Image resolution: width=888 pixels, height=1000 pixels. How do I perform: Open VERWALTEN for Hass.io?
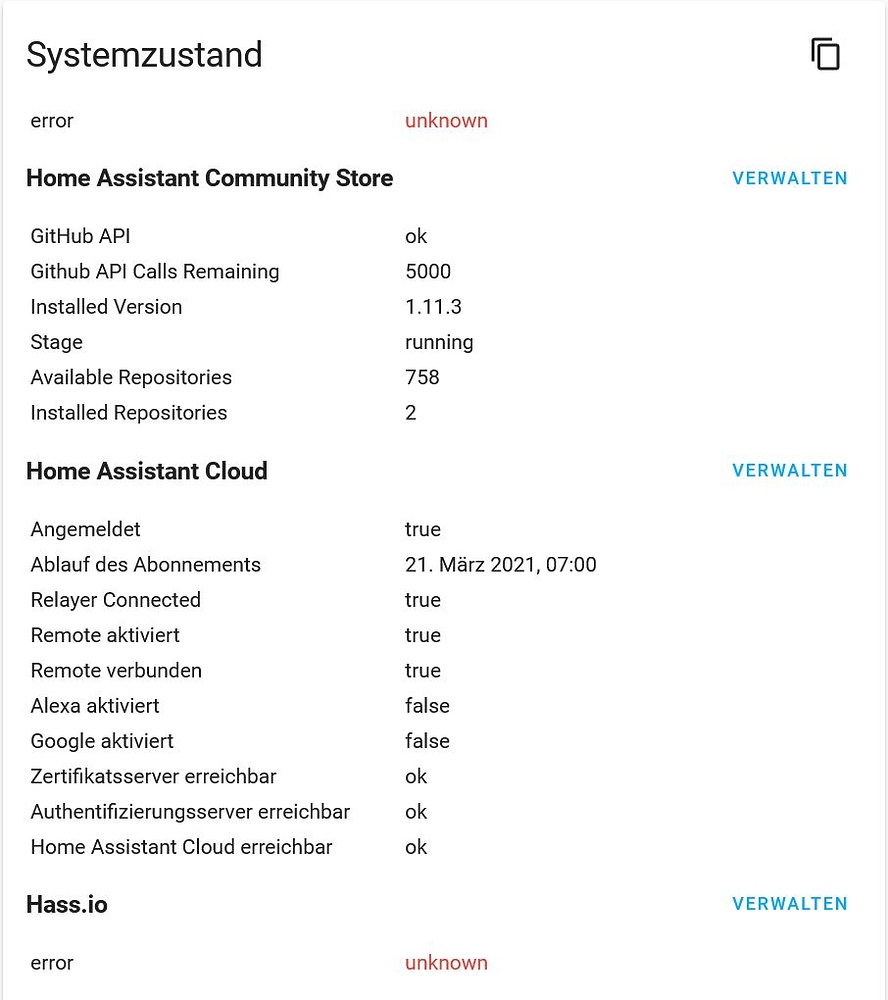[790, 903]
